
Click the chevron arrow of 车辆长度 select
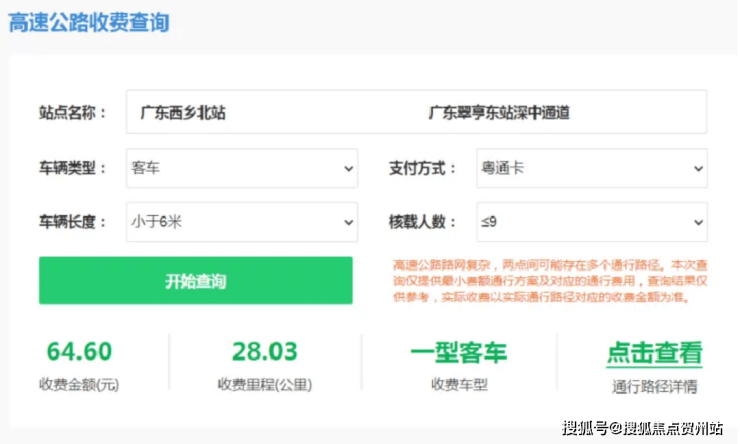pos(348,222)
